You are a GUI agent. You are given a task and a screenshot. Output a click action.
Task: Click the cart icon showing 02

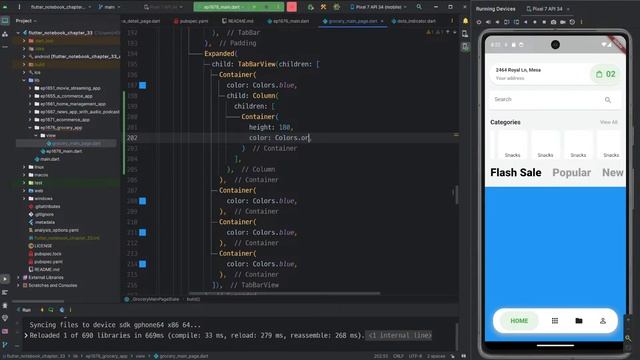point(606,74)
